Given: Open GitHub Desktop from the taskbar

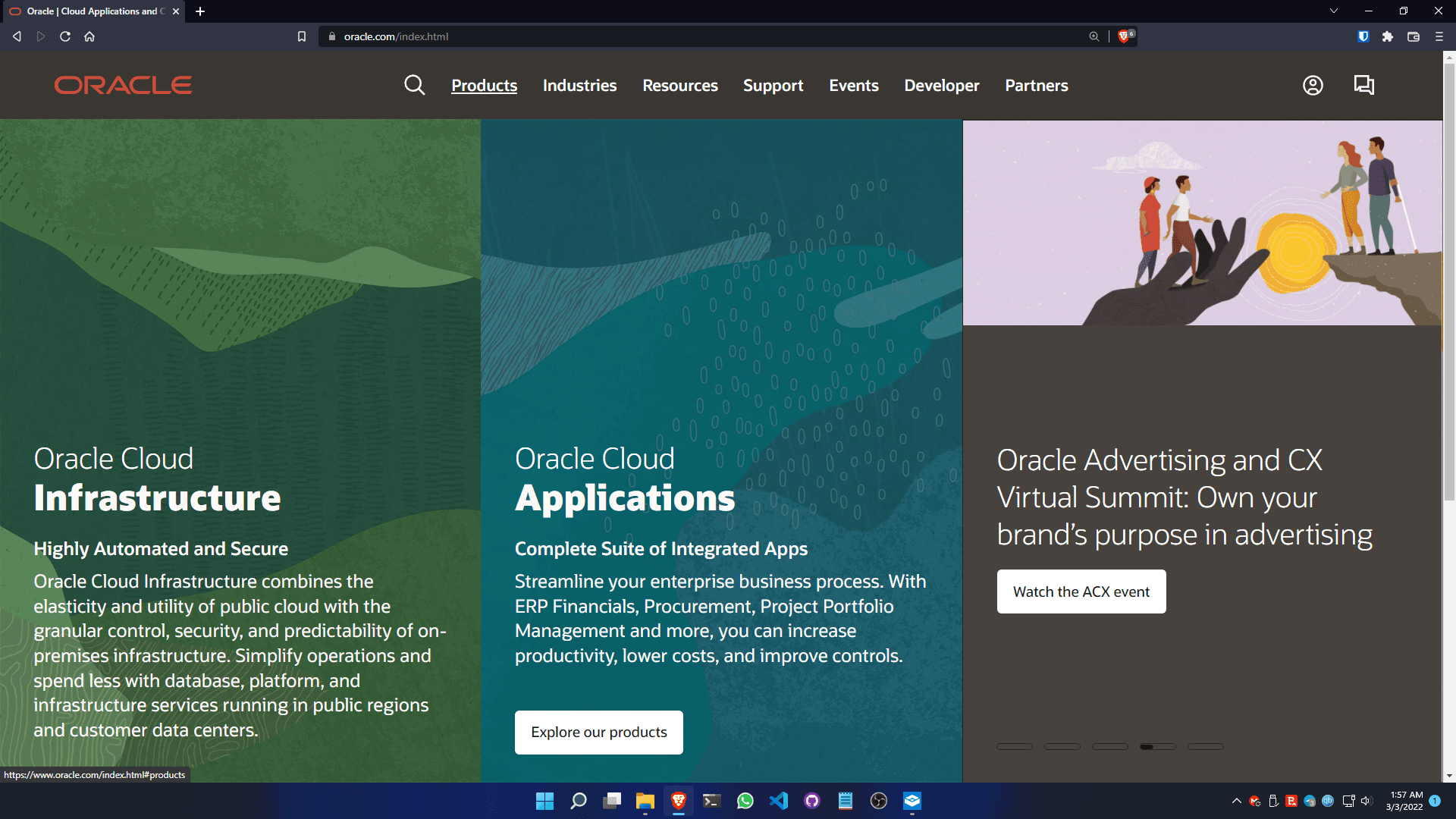Looking at the screenshot, I should coord(812,801).
